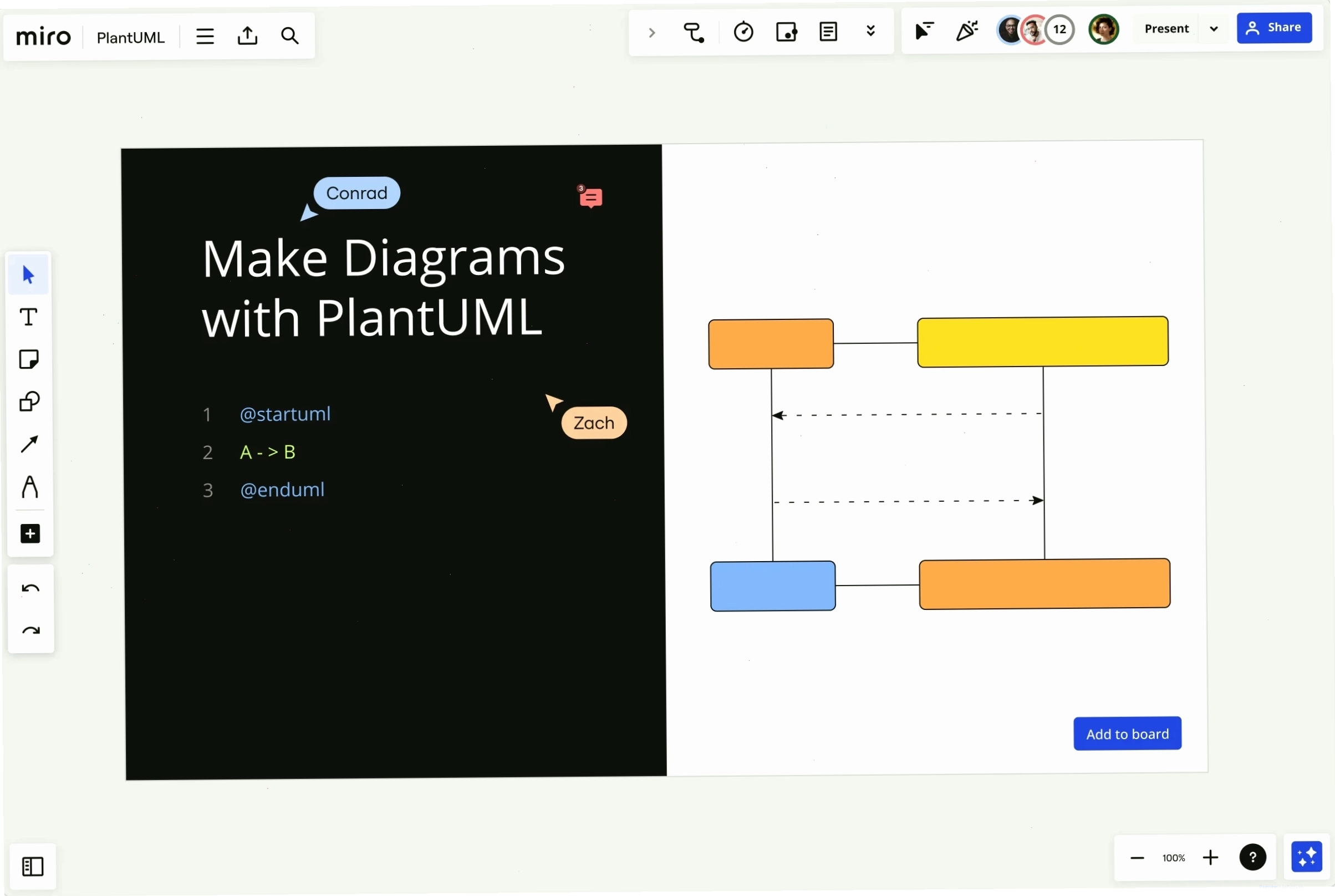Select the Text tool

29,317
